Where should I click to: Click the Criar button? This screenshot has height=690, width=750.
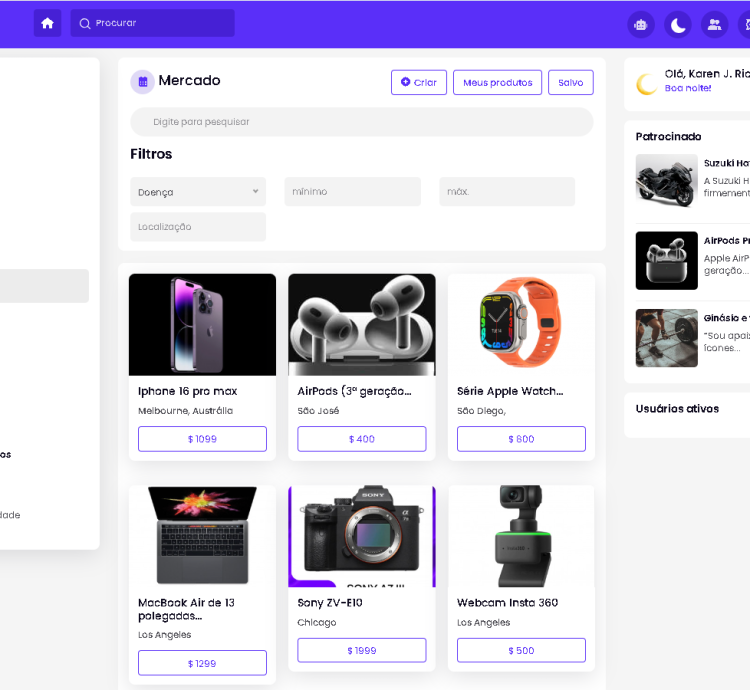(419, 82)
